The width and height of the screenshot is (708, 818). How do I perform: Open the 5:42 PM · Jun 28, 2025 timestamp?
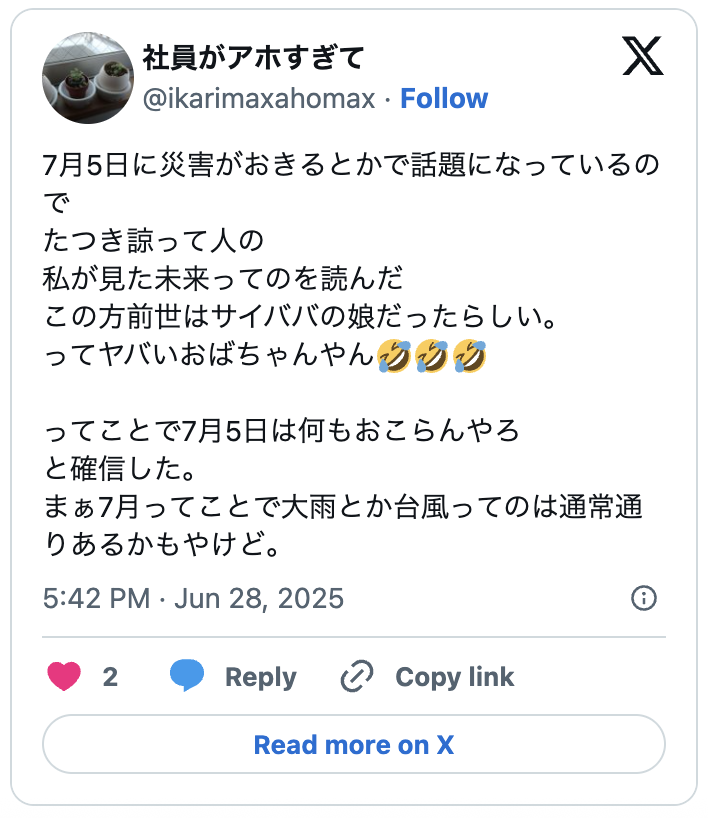coord(194,598)
